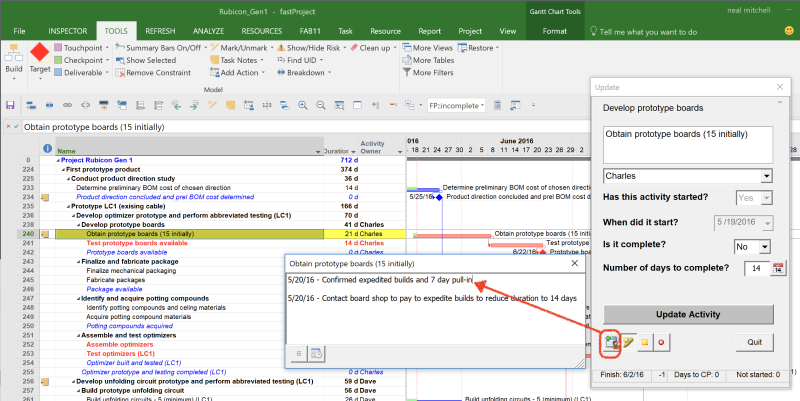Click the task name box in Update dialog

coord(688,145)
